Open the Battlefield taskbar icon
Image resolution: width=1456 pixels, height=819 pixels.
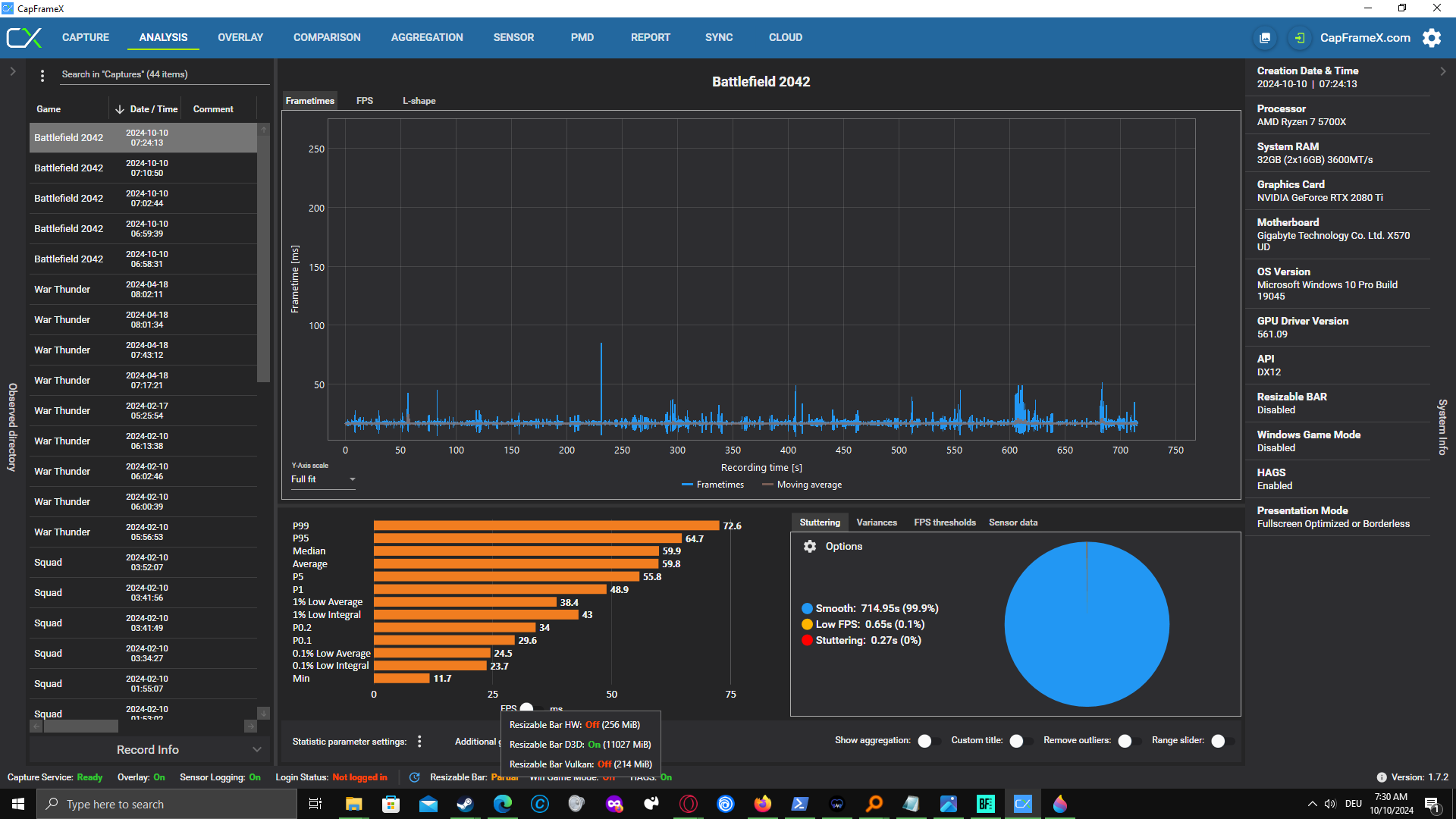pyautogui.click(x=985, y=804)
